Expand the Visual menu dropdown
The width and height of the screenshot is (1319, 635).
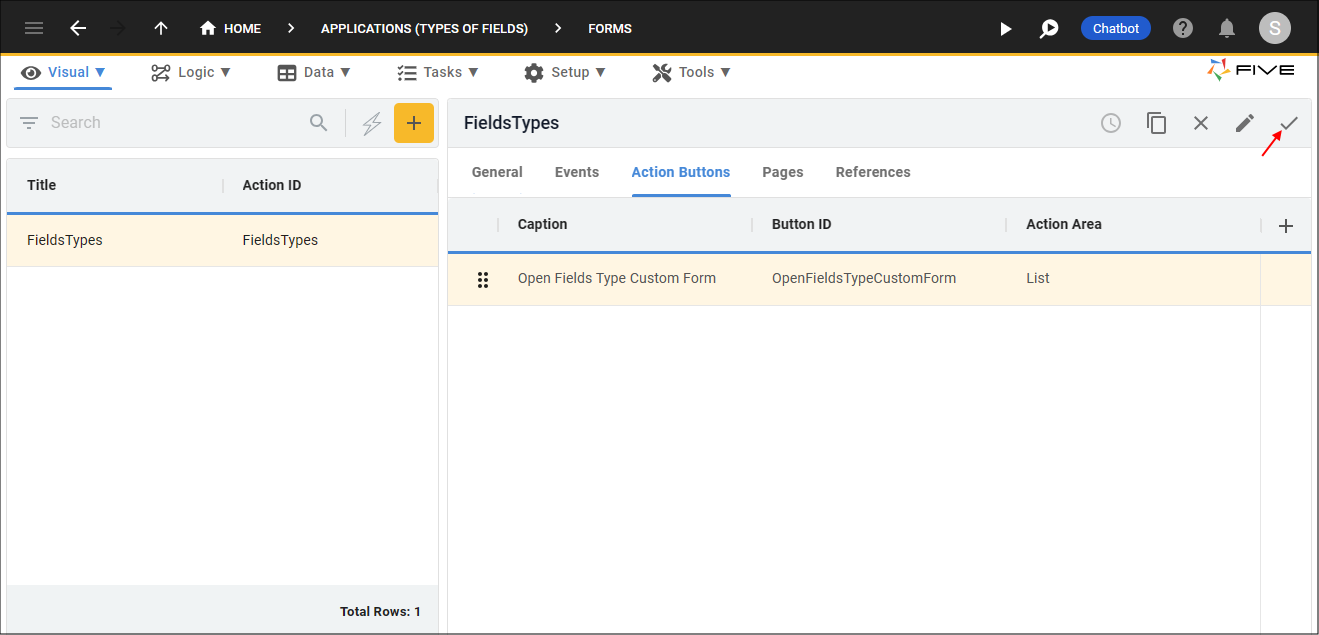tap(65, 72)
